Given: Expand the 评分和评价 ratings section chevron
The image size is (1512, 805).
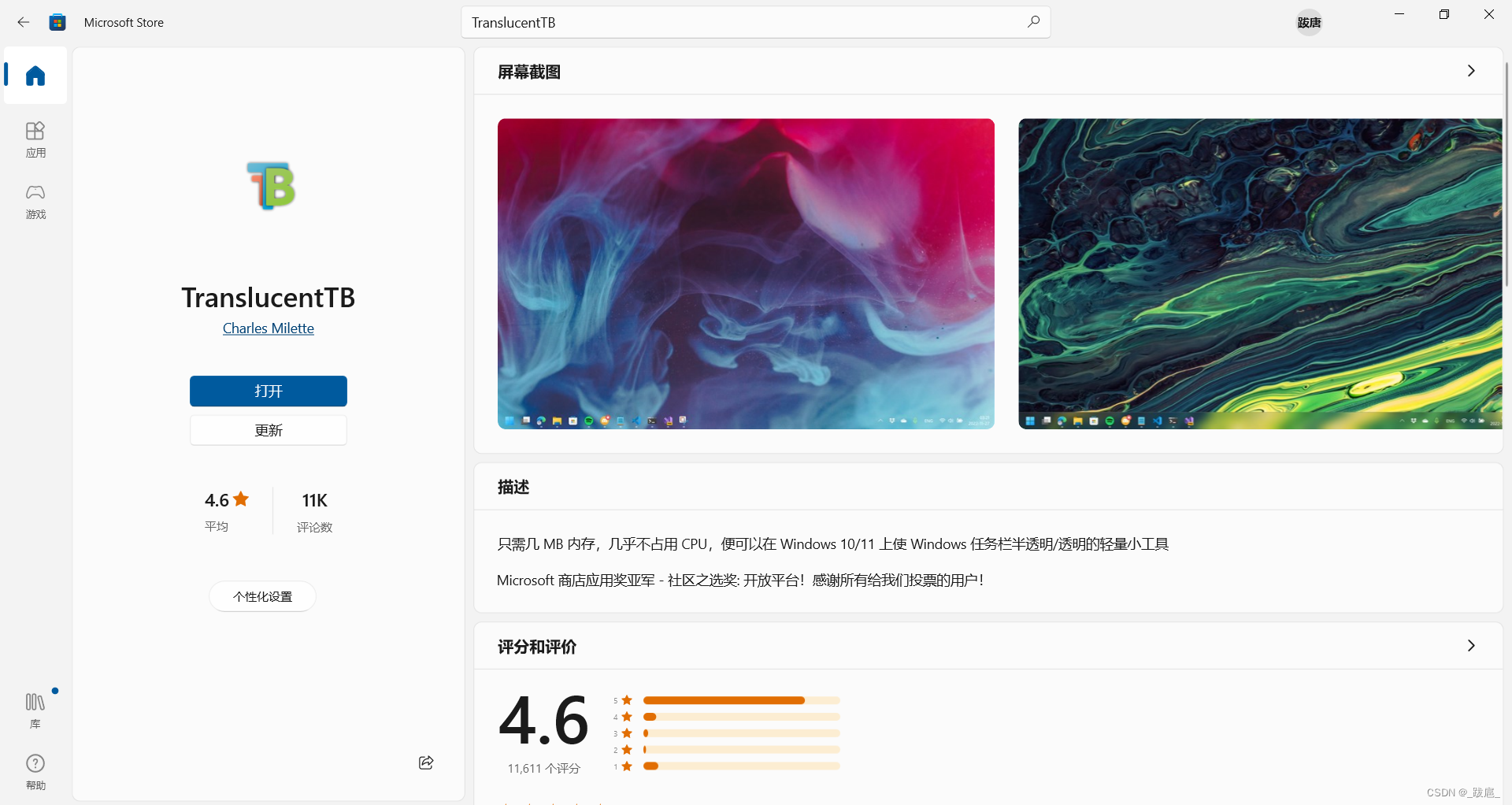Looking at the screenshot, I should [1471, 645].
